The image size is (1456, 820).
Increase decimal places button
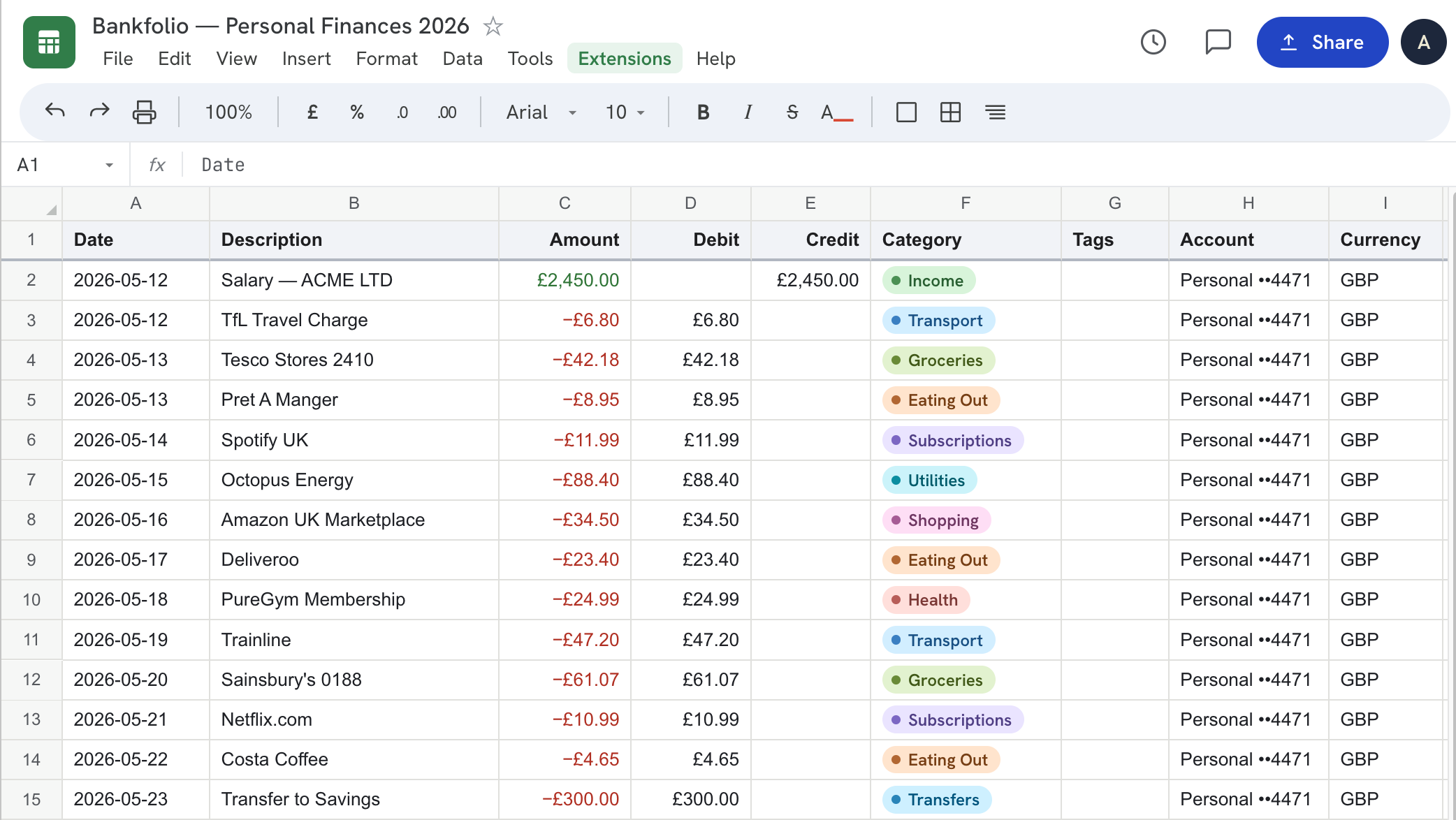[x=446, y=112]
